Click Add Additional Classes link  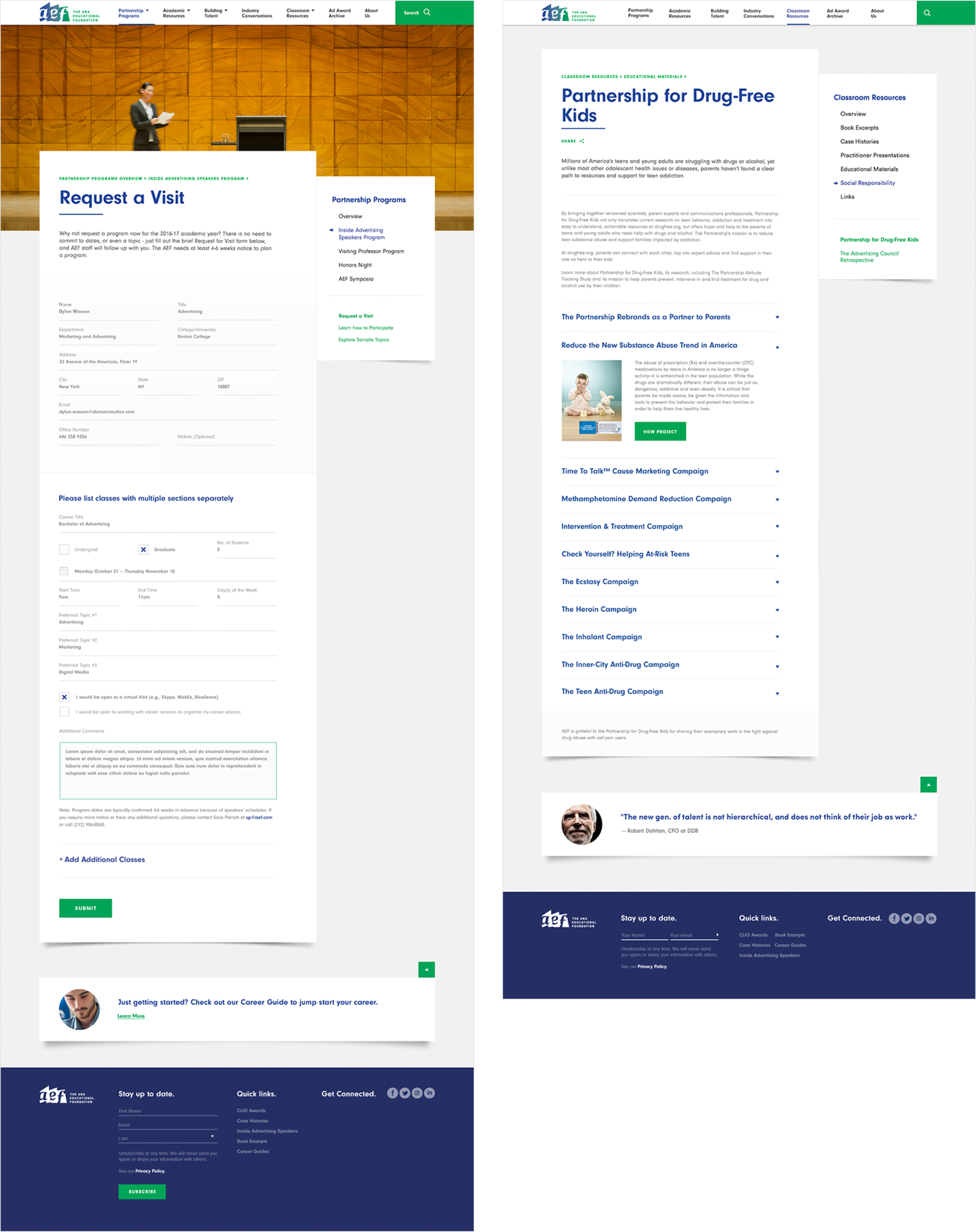[x=102, y=859]
